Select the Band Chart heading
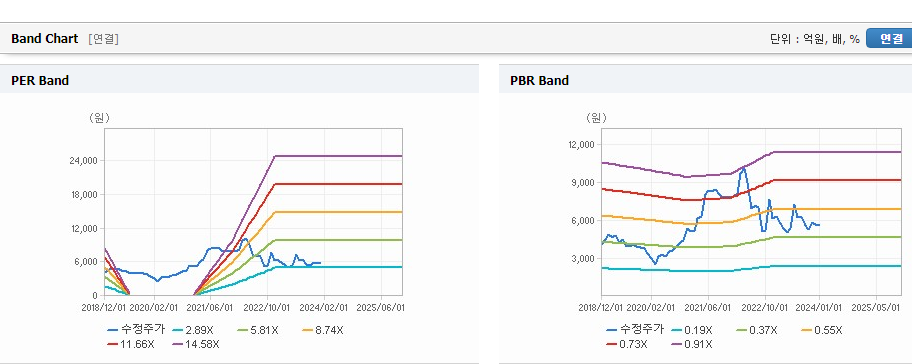The width and height of the screenshot is (912, 364). (x=44, y=39)
